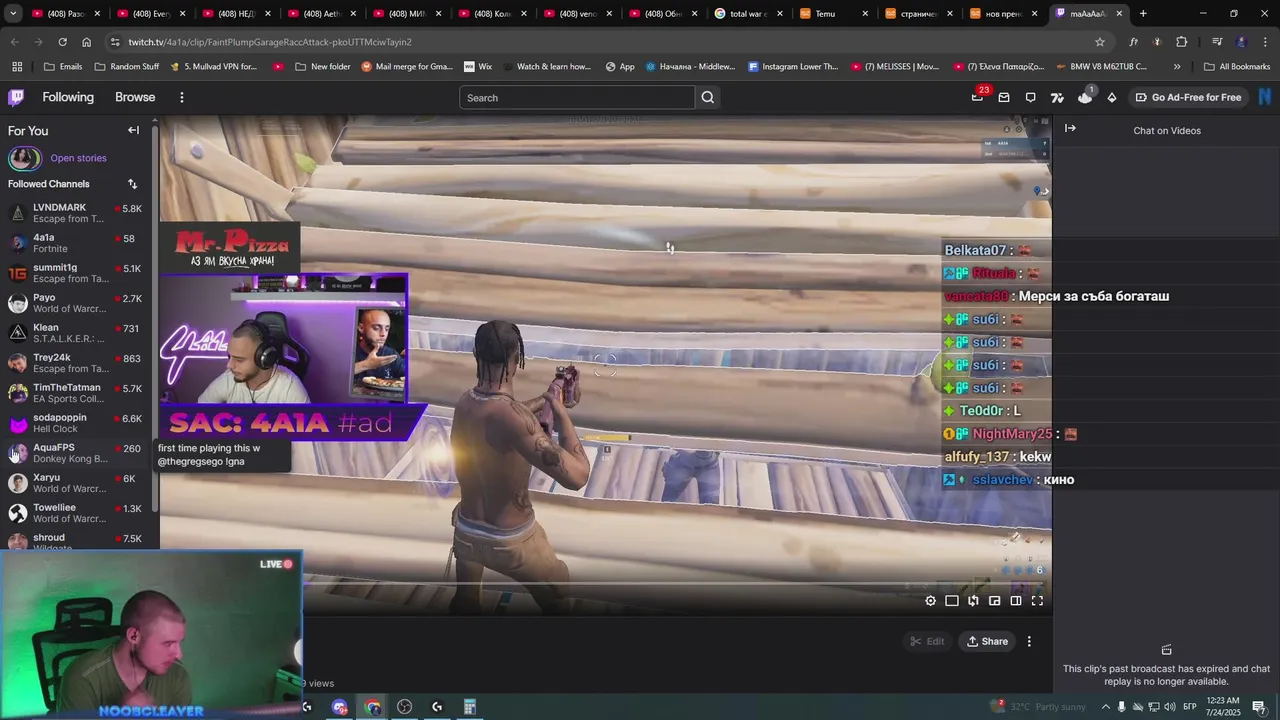Screen dimensions: 1280x720
Task: Open 4a1a Fortnite channel in sidebar
Action: [x=75, y=243]
